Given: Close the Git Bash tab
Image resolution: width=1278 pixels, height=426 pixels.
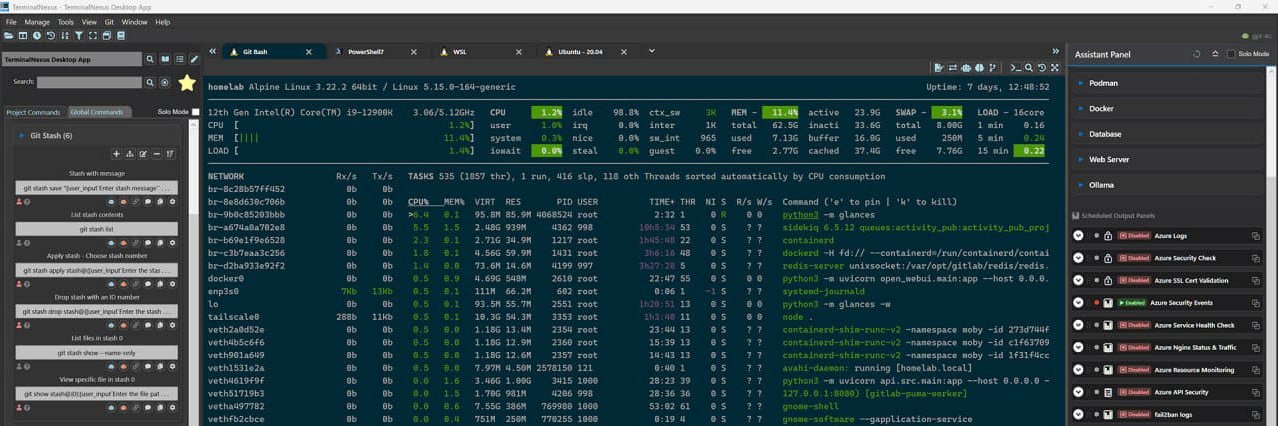Looking at the screenshot, I should click(x=308, y=51).
